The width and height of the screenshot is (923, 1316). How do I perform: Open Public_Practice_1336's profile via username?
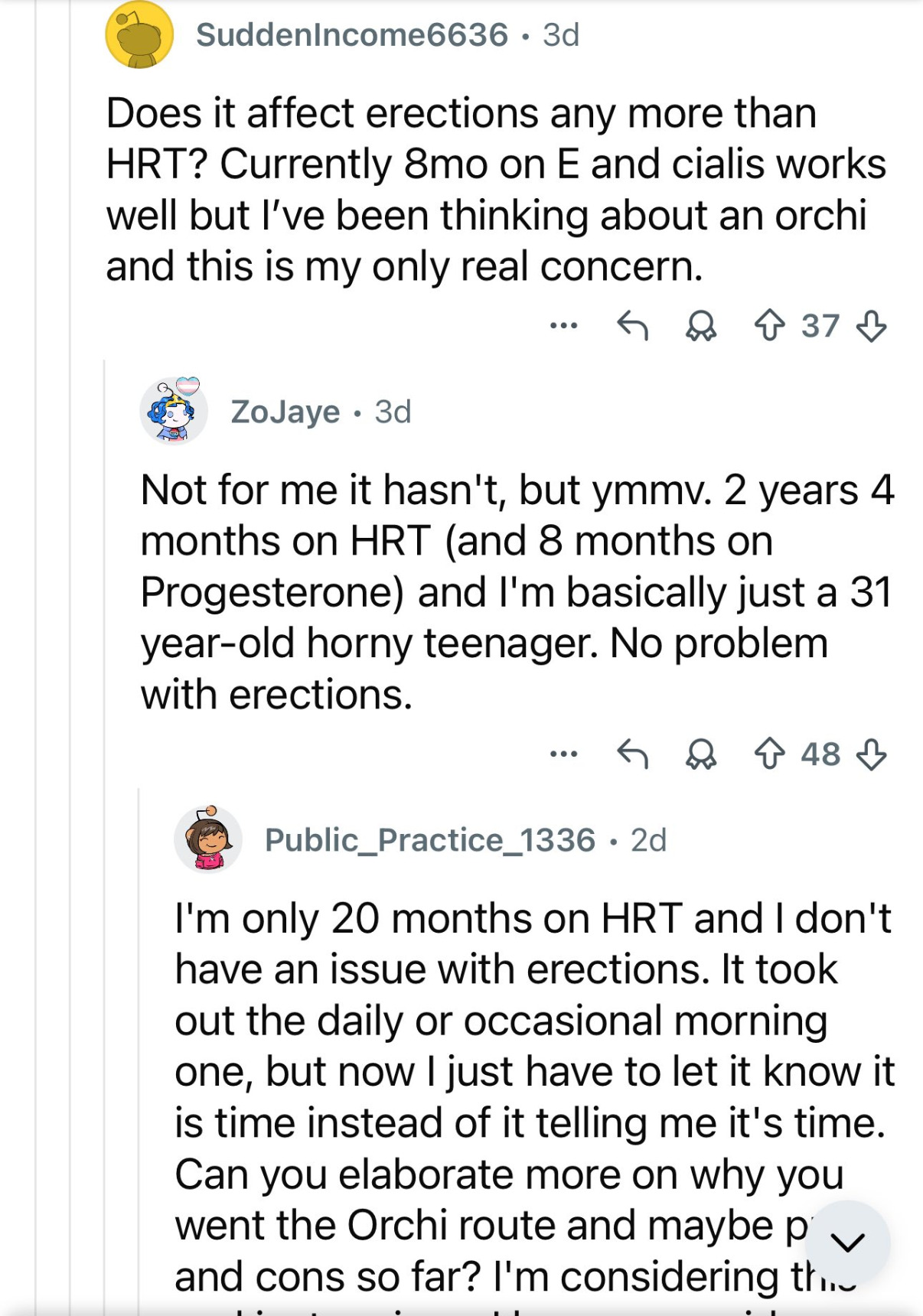pyautogui.click(x=429, y=840)
